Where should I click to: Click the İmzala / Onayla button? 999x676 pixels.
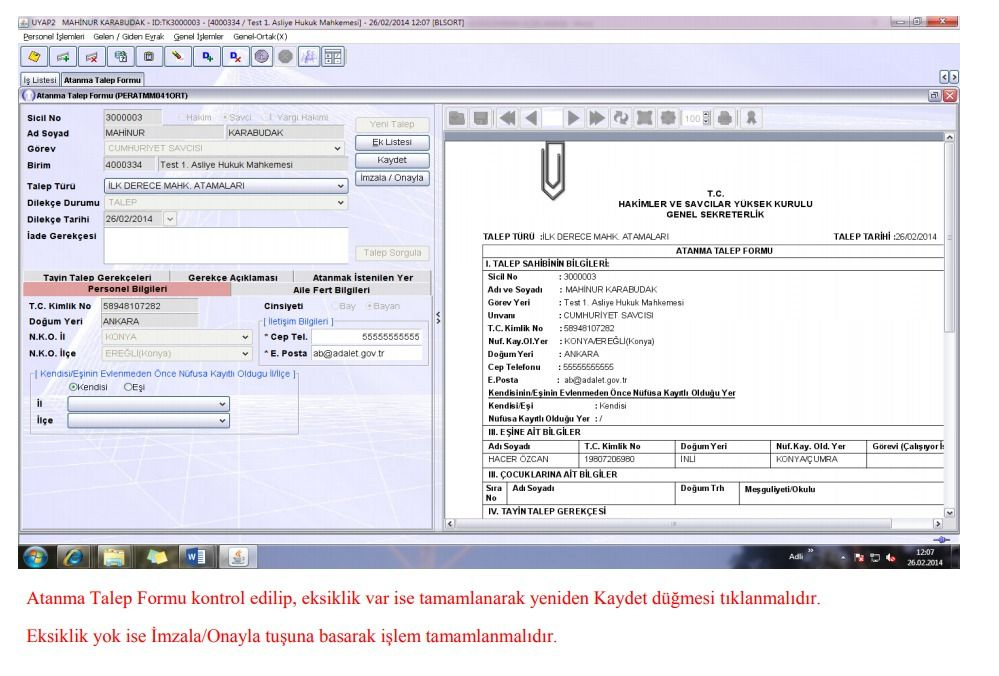(392, 178)
